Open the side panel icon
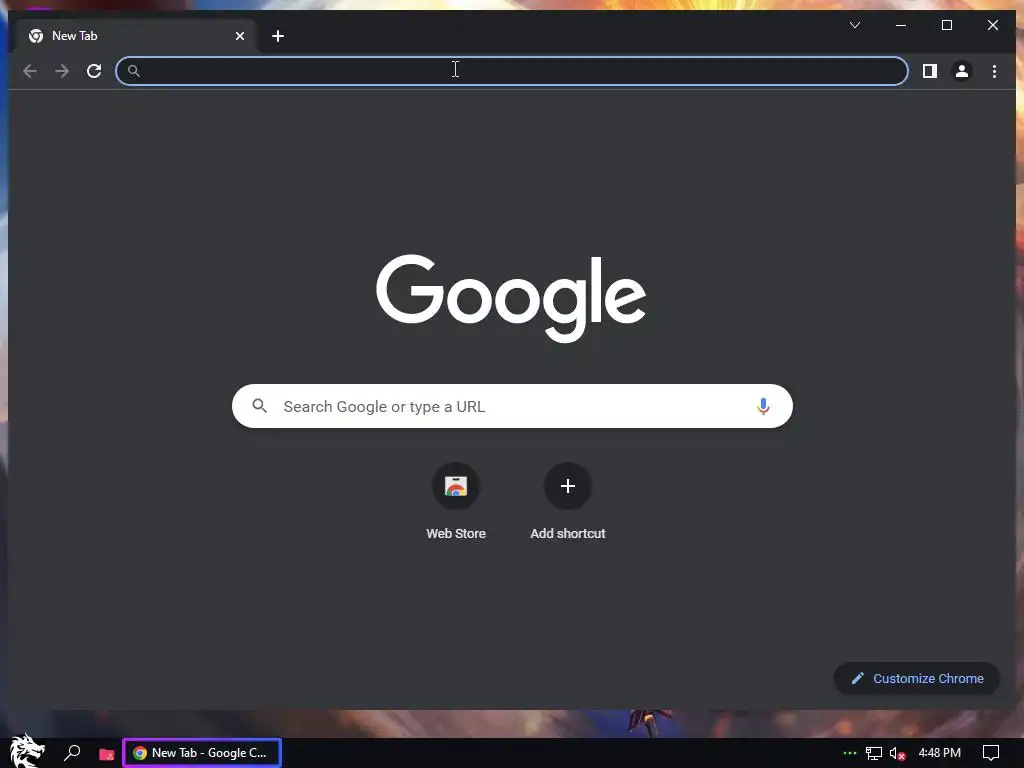 929,71
